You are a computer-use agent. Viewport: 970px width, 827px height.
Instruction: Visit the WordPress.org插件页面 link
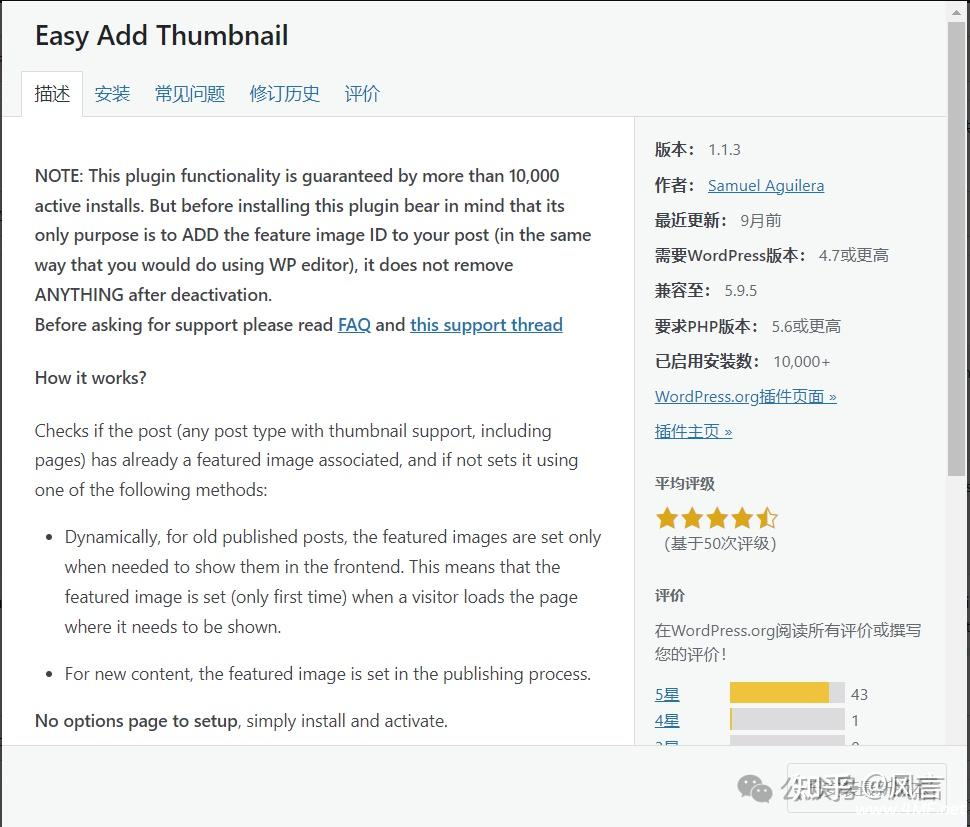[x=745, y=396]
